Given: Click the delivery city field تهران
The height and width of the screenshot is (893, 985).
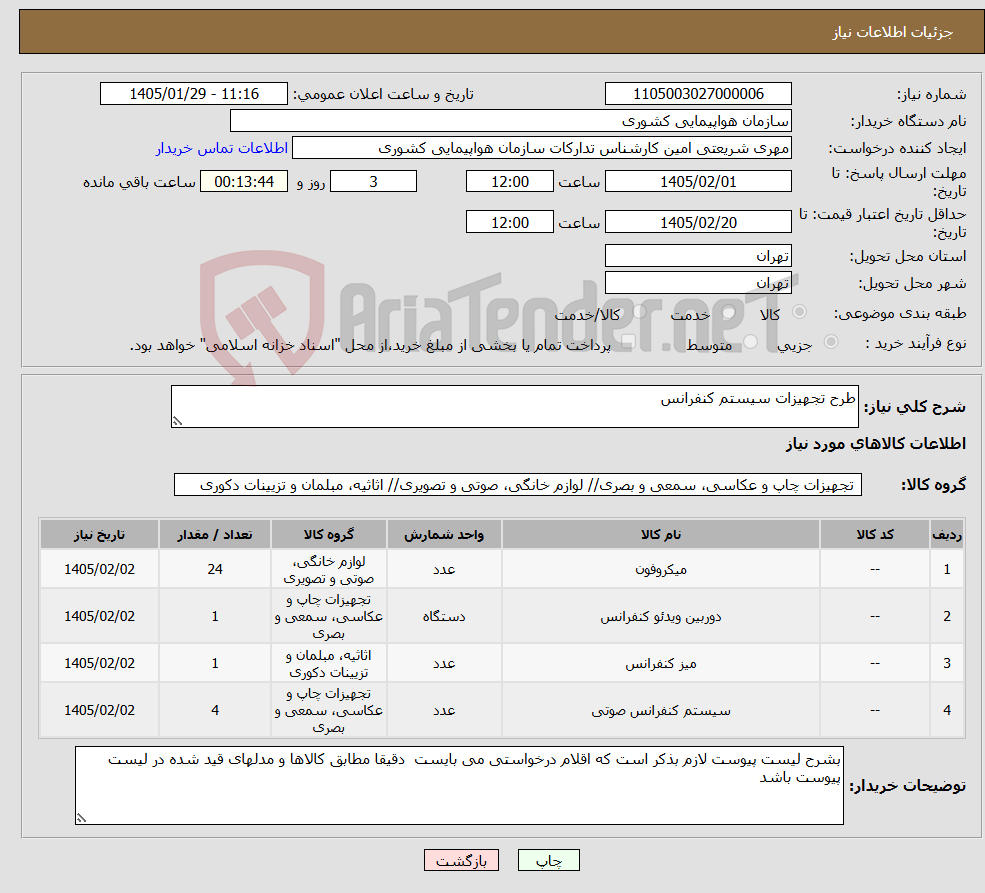Looking at the screenshot, I should pos(698,283).
